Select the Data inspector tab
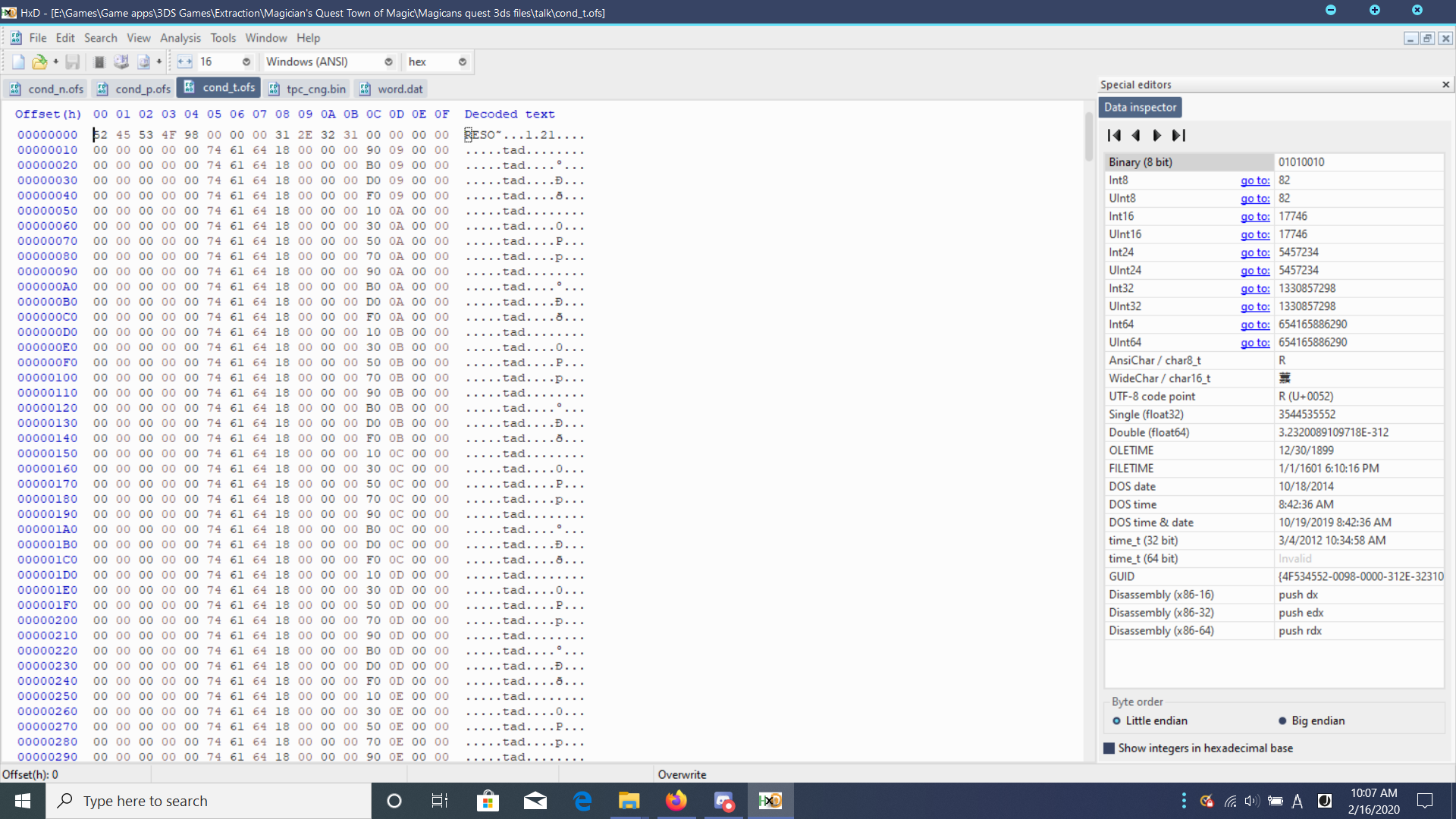The width and height of the screenshot is (1456, 819). 1140,108
